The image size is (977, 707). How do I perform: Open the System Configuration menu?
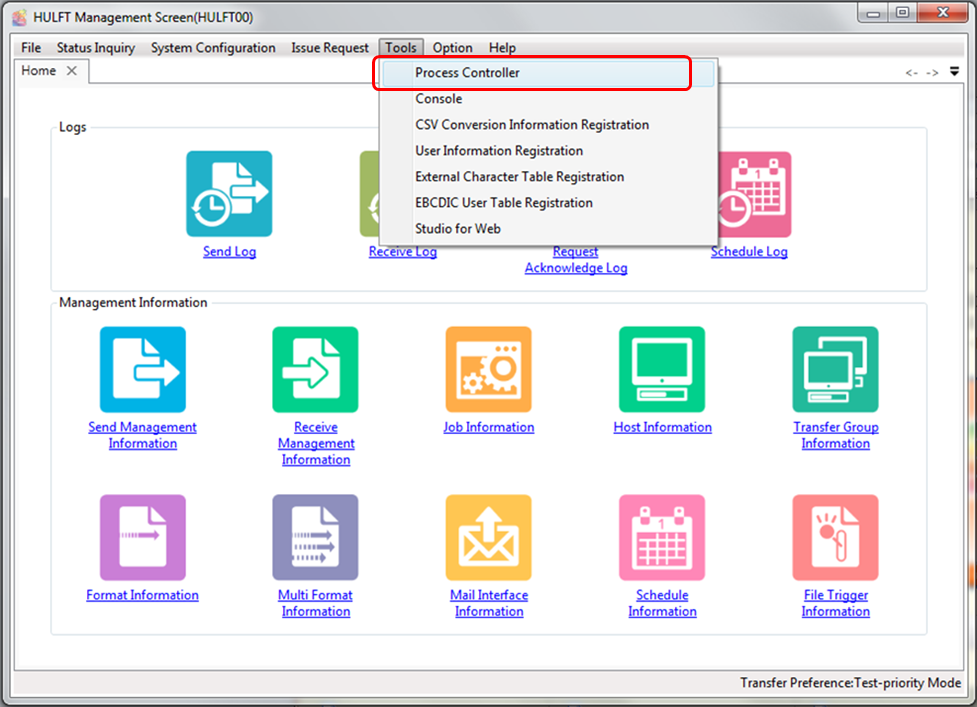coord(213,48)
